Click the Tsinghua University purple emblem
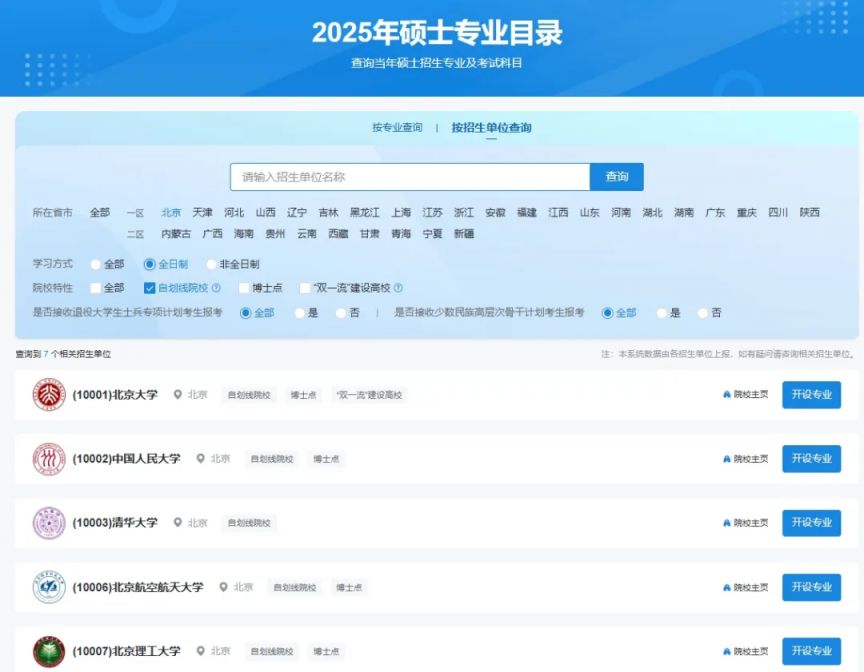 (x=49, y=523)
